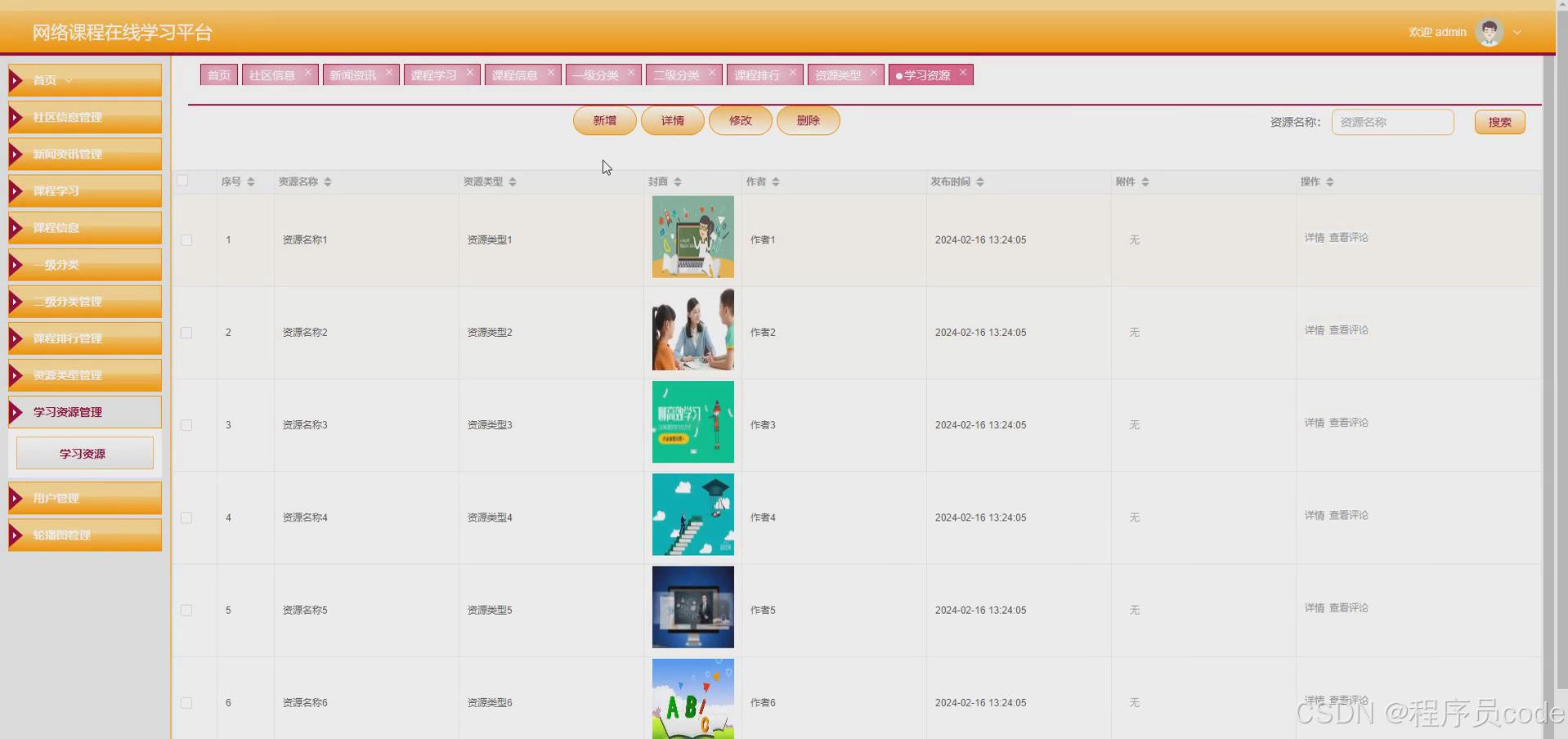Open cover thumbnail of 资源名称5
This screenshot has width=1568, height=739.
coord(693,607)
